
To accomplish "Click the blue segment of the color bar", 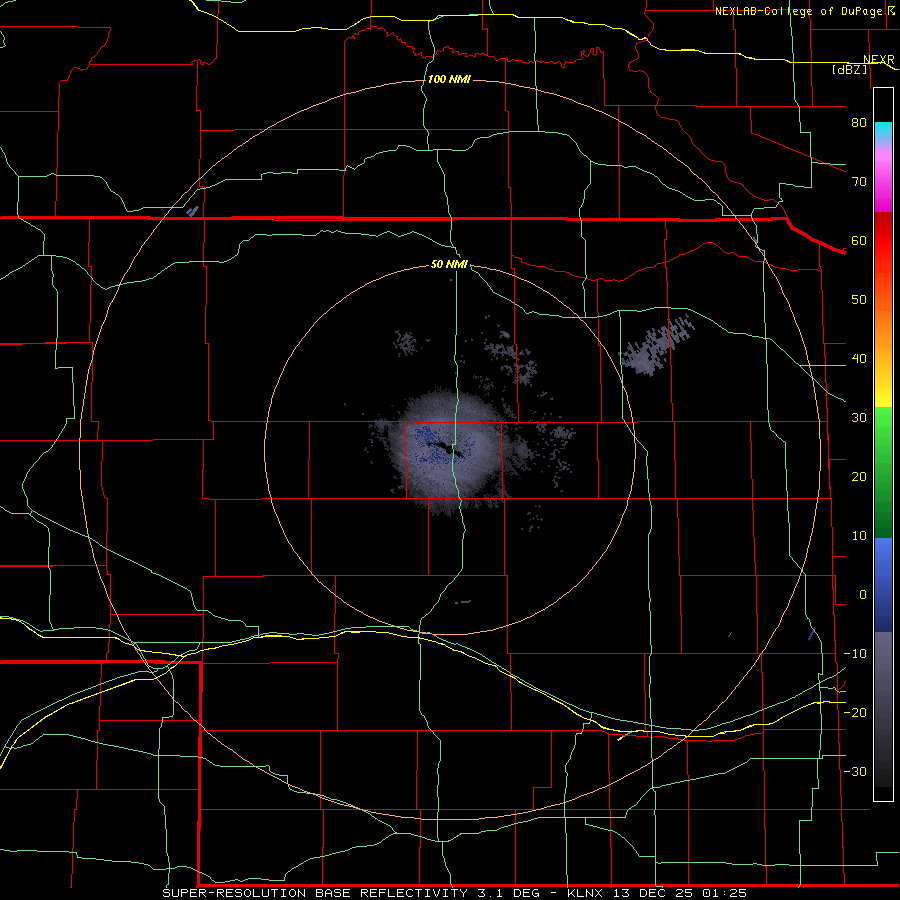I will click(883, 584).
